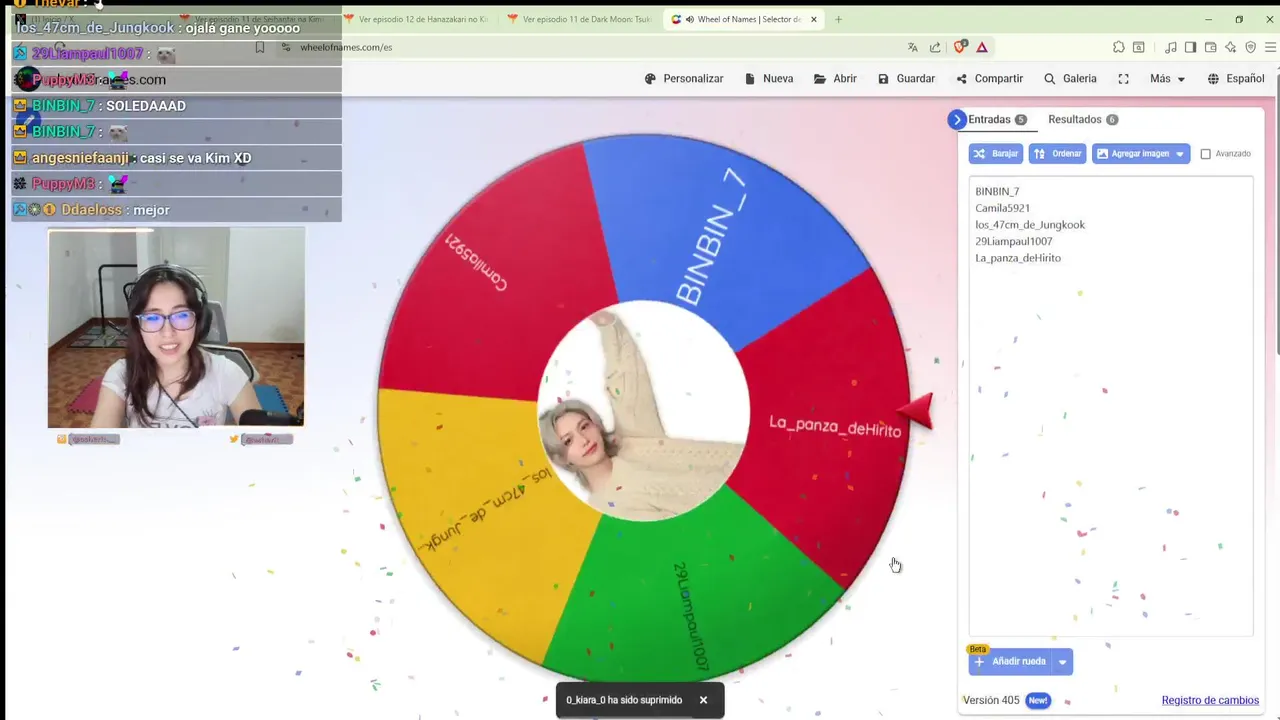This screenshot has height=720, width=1280.
Task: Switch to Hanazakari episodio 12 tab
Action: click(x=418, y=19)
